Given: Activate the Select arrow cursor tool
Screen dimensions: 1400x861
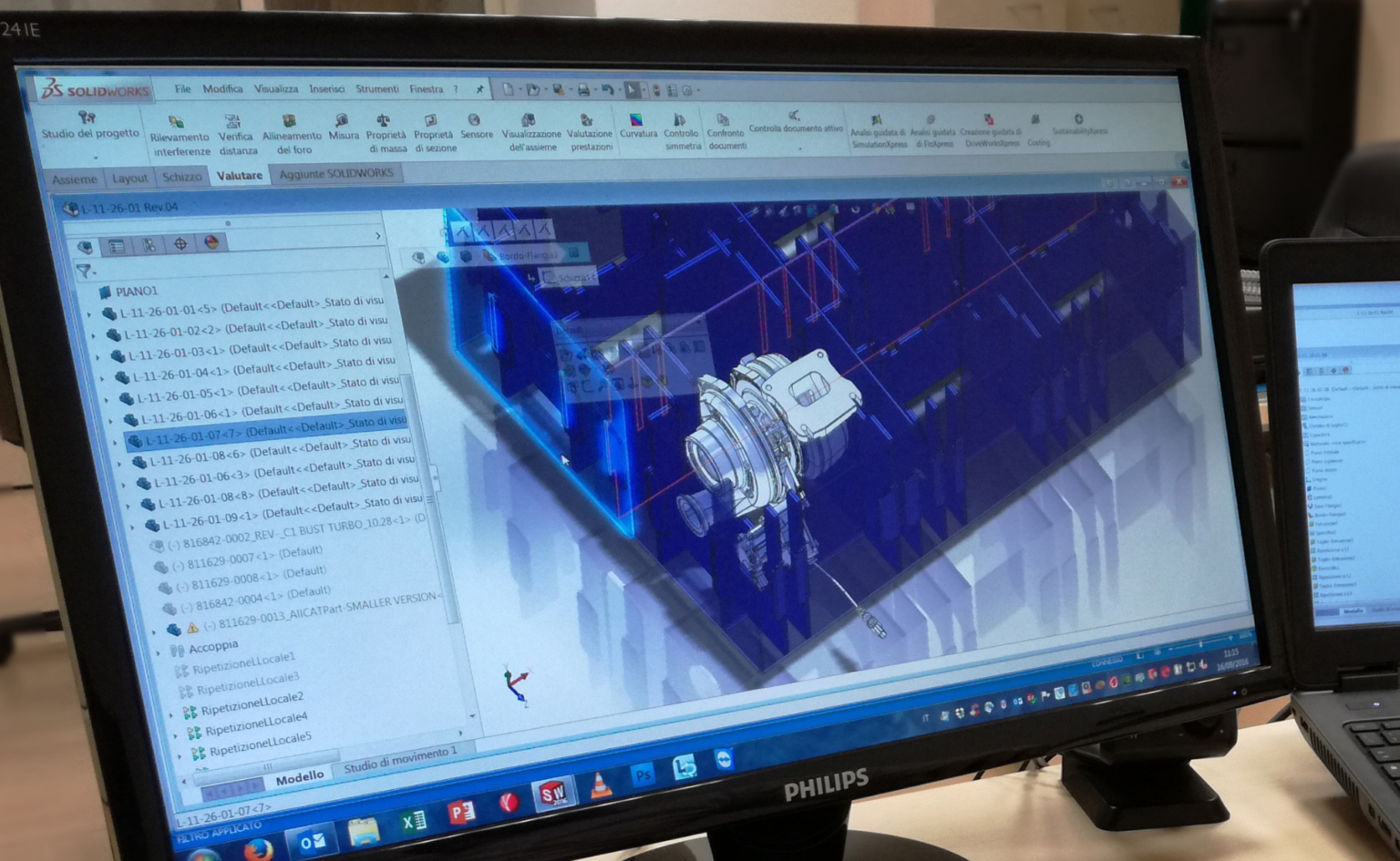Looking at the screenshot, I should [632, 89].
